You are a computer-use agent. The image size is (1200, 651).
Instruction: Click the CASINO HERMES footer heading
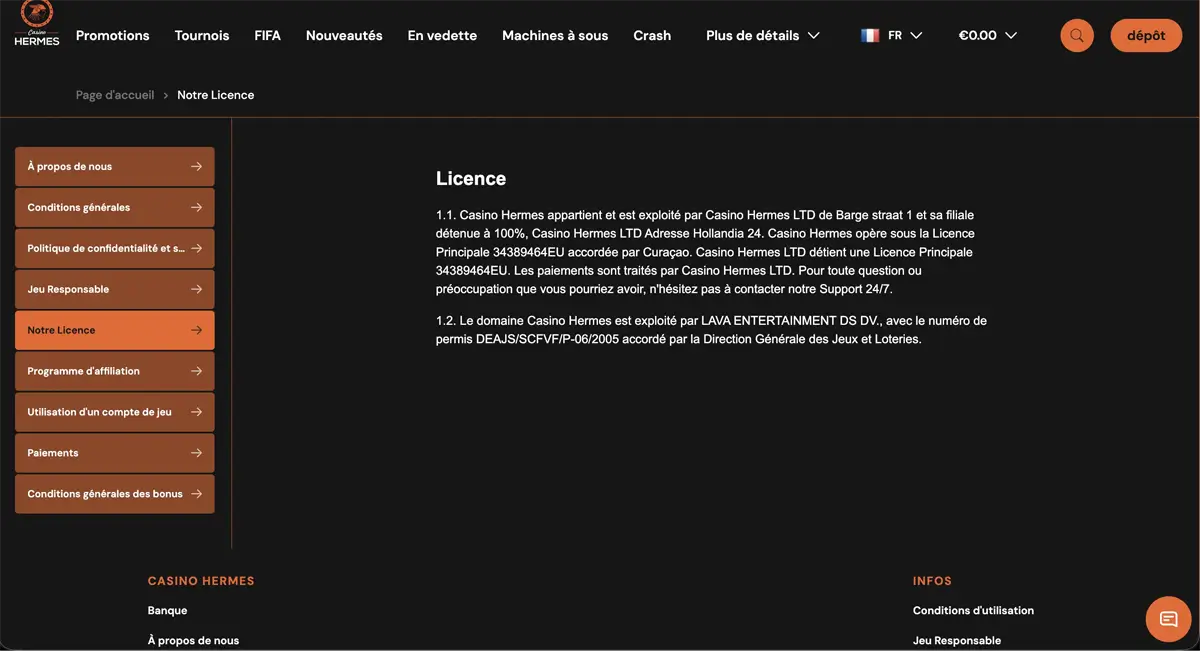click(x=201, y=581)
